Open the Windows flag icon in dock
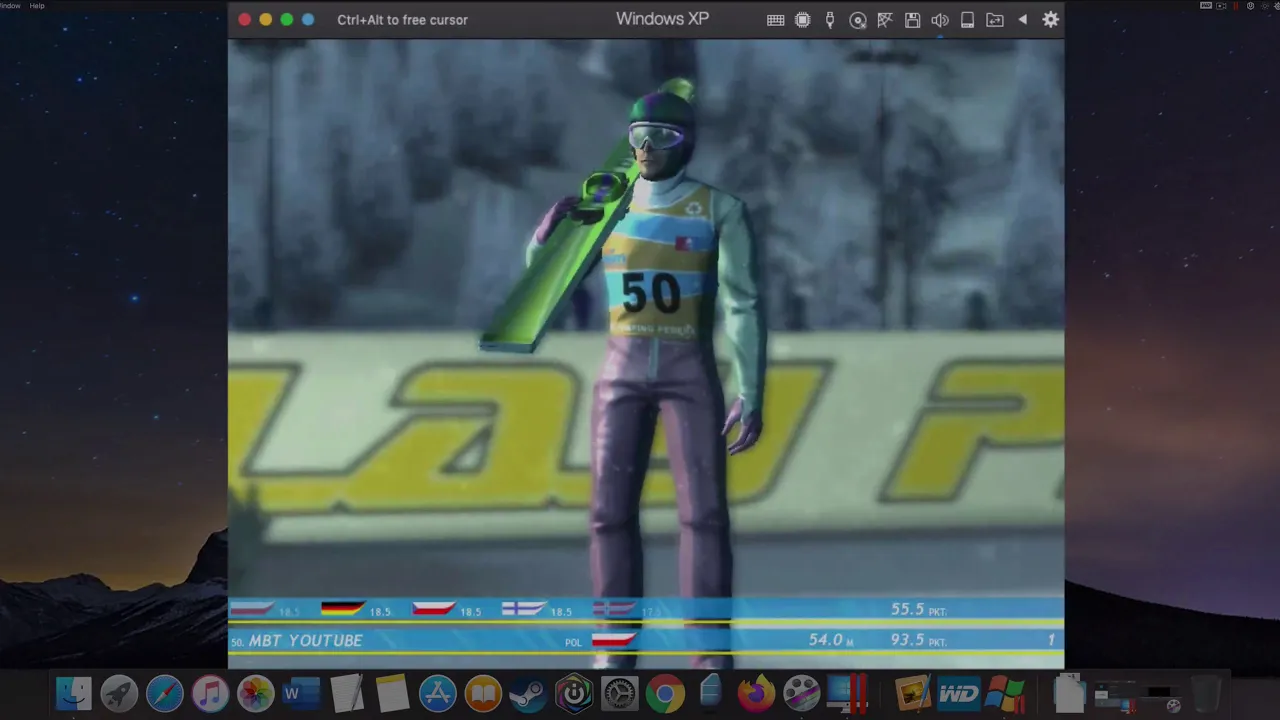 coord(1004,693)
